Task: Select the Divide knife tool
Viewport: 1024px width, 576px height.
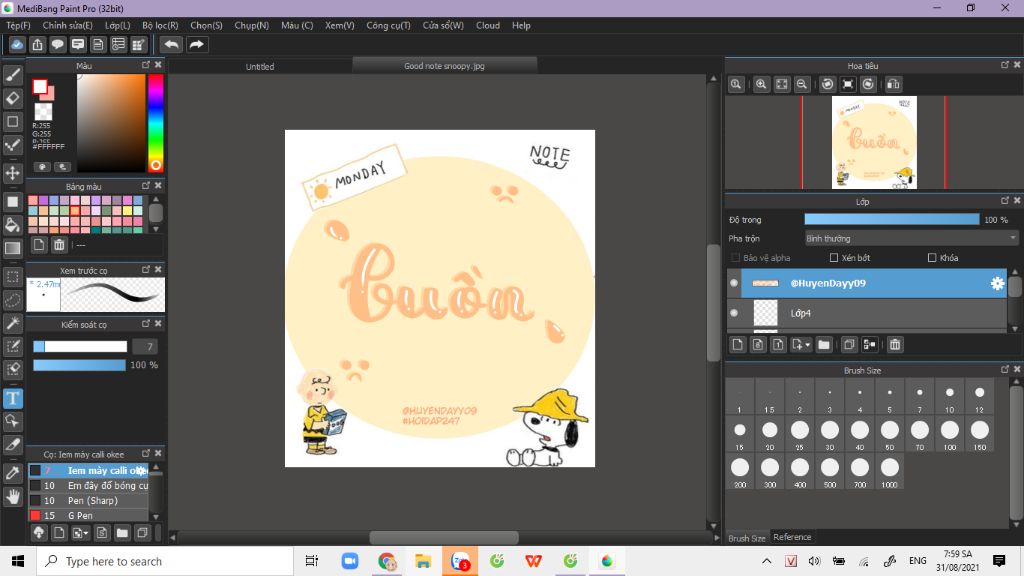Action: tap(12, 444)
